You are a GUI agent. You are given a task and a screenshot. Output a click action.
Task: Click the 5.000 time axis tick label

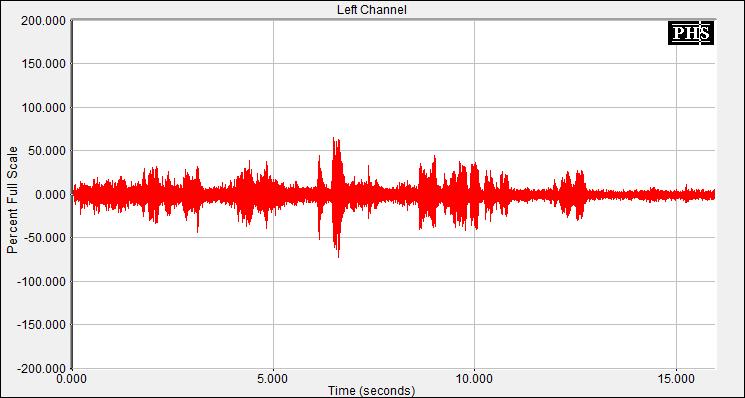(x=273, y=379)
